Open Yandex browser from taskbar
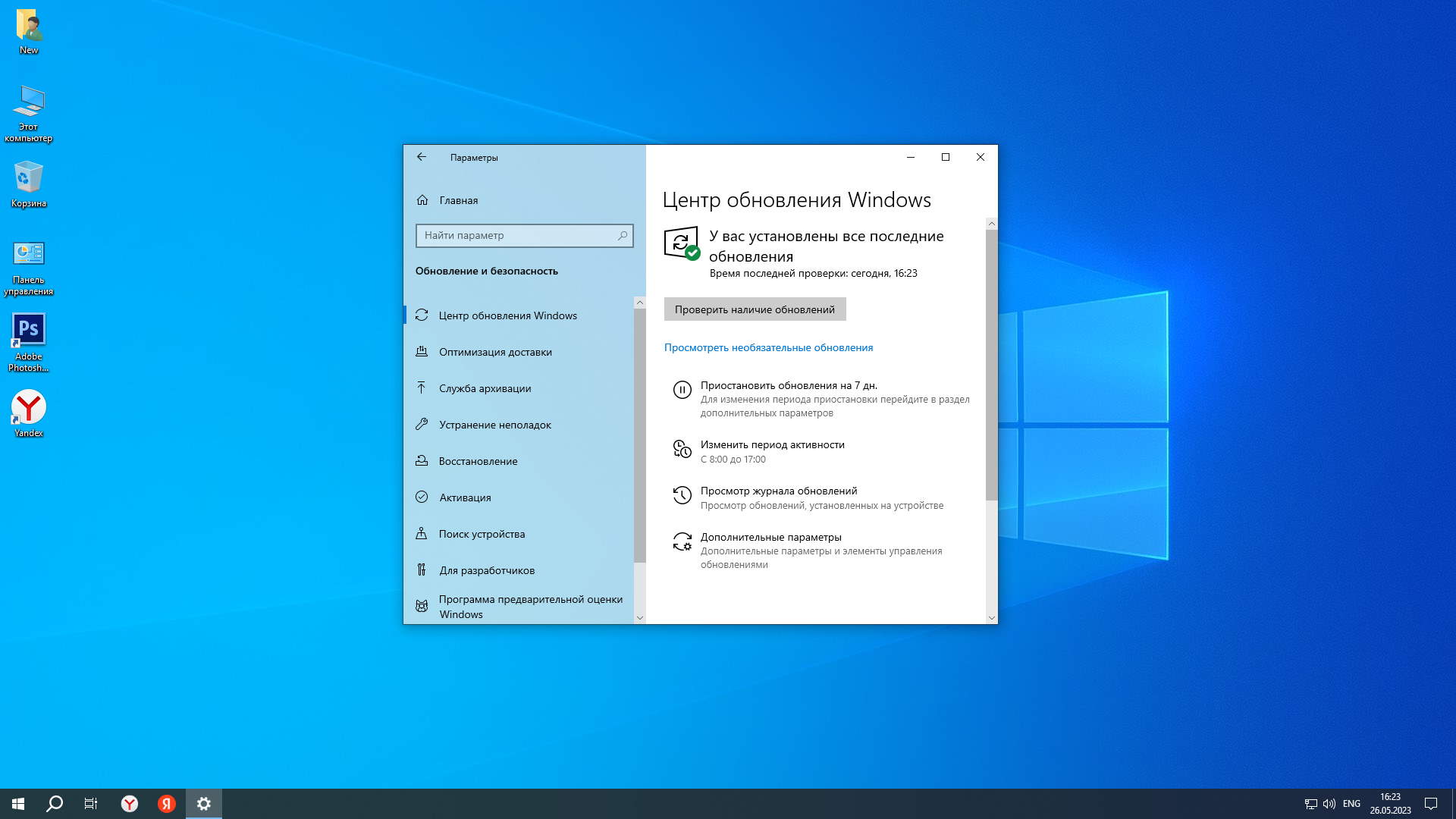1456x819 pixels. click(x=130, y=804)
